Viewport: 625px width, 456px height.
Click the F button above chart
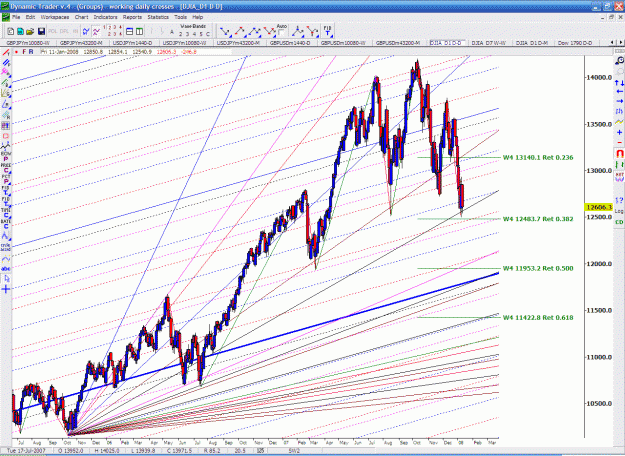[24, 51]
